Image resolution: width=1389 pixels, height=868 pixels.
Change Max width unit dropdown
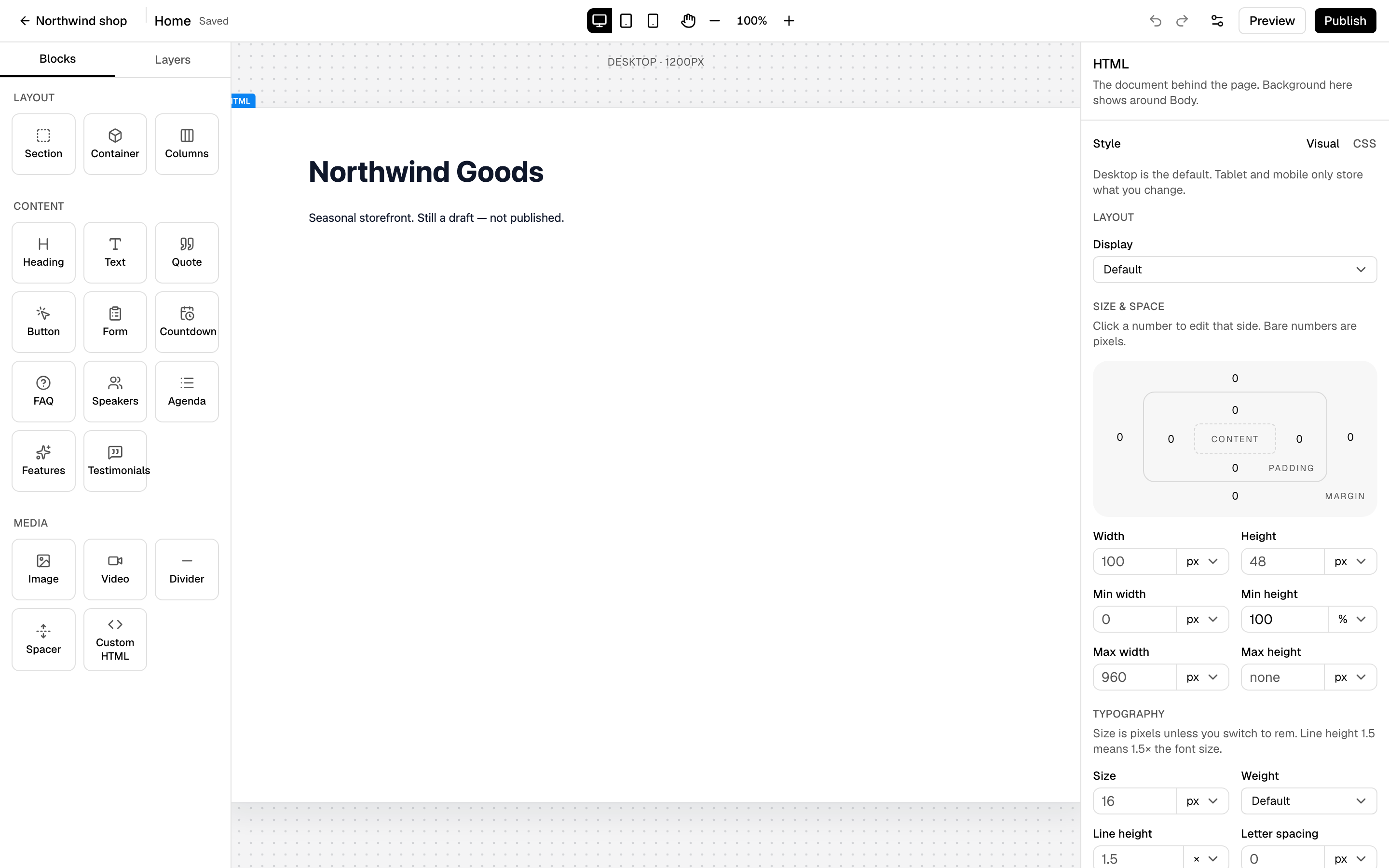(1202, 678)
